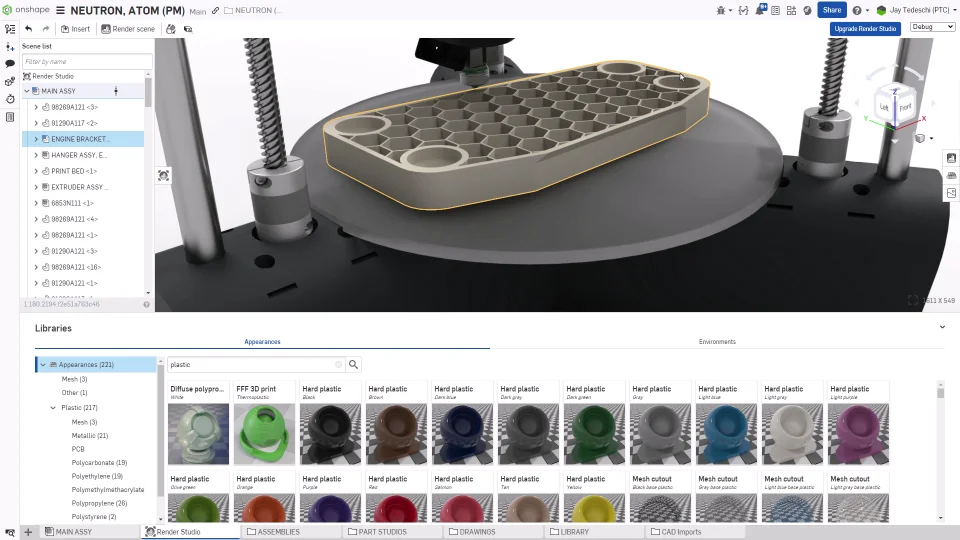Click Upgrade Render Studio button
Image resolution: width=960 pixels, height=540 pixels.
(x=865, y=29)
